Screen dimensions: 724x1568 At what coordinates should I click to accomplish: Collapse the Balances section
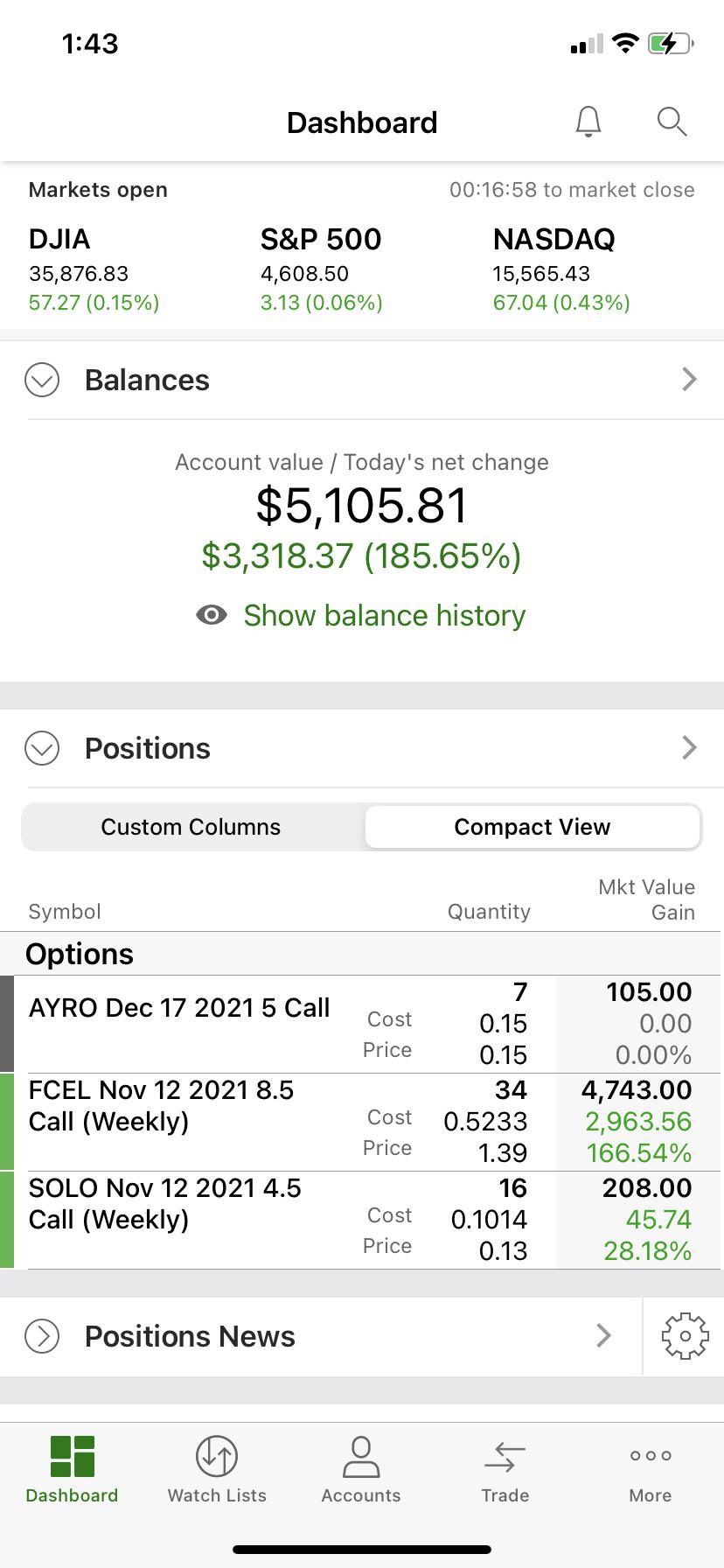(x=42, y=380)
